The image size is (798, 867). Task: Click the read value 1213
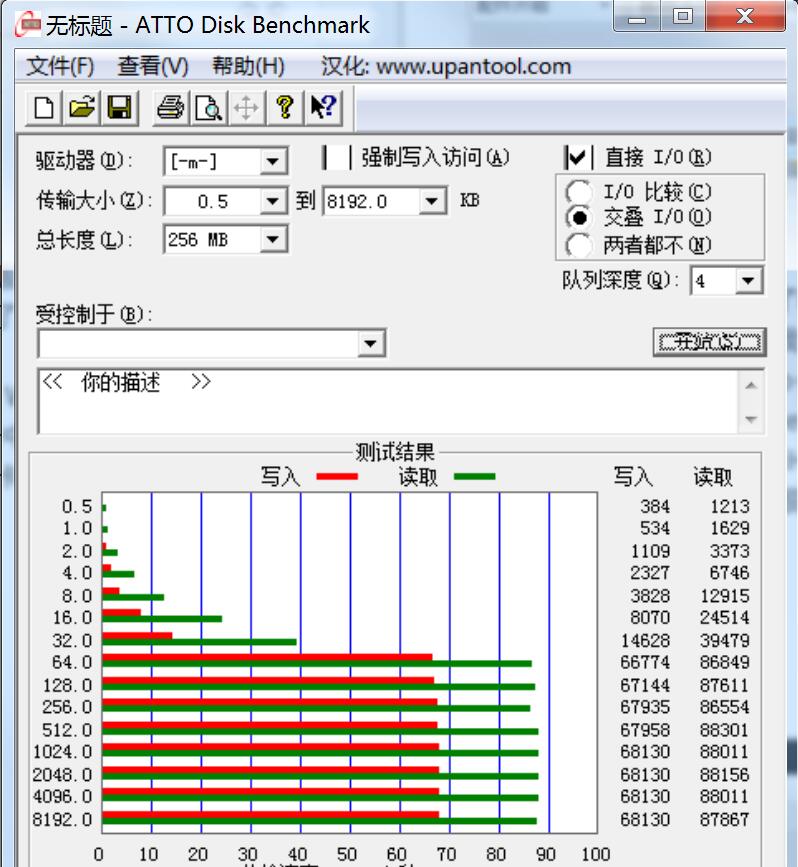click(730, 506)
